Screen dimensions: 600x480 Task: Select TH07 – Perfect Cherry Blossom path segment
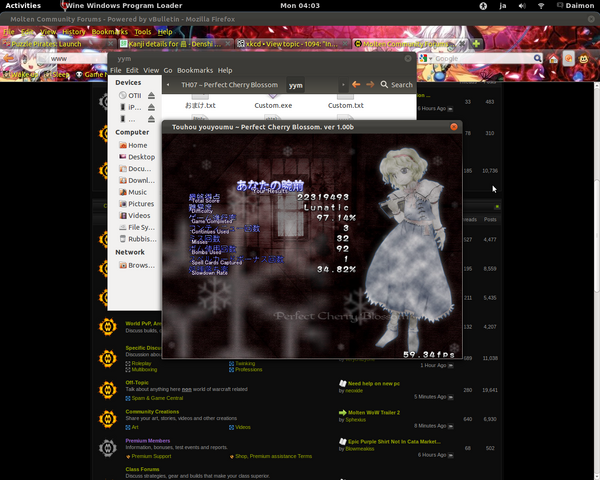230,85
